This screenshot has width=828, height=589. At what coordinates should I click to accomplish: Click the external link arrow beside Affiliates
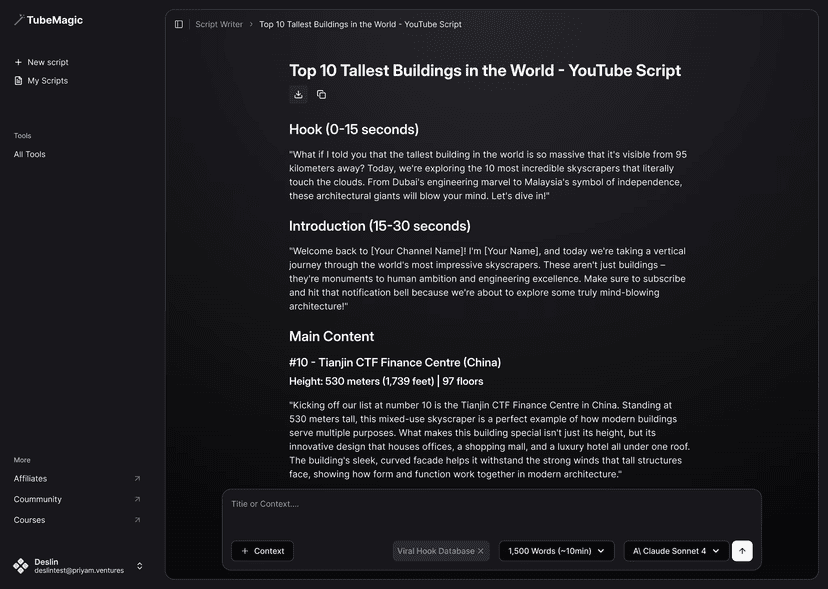137,478
